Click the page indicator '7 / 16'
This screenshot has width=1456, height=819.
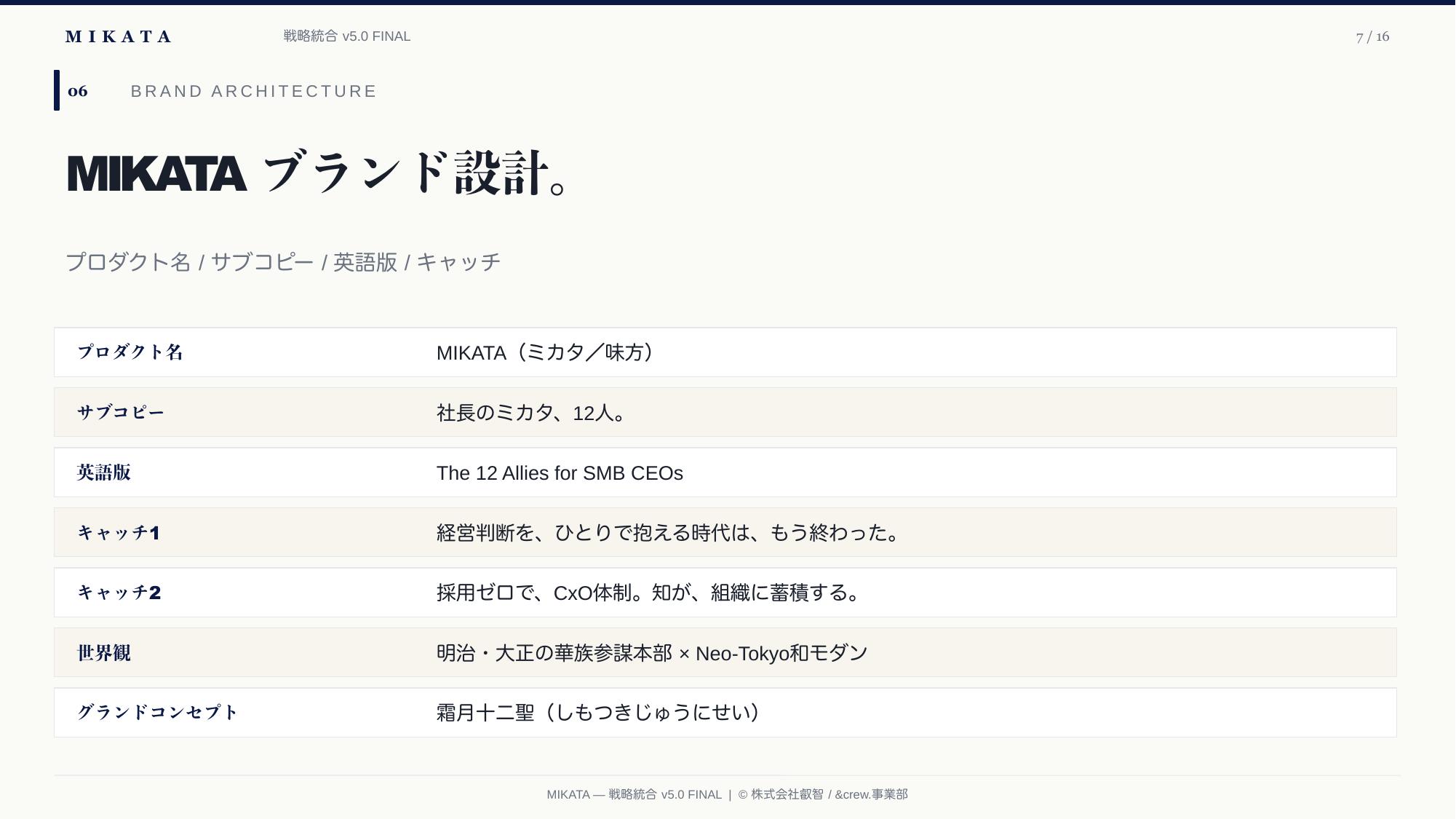click(1372, 36)
